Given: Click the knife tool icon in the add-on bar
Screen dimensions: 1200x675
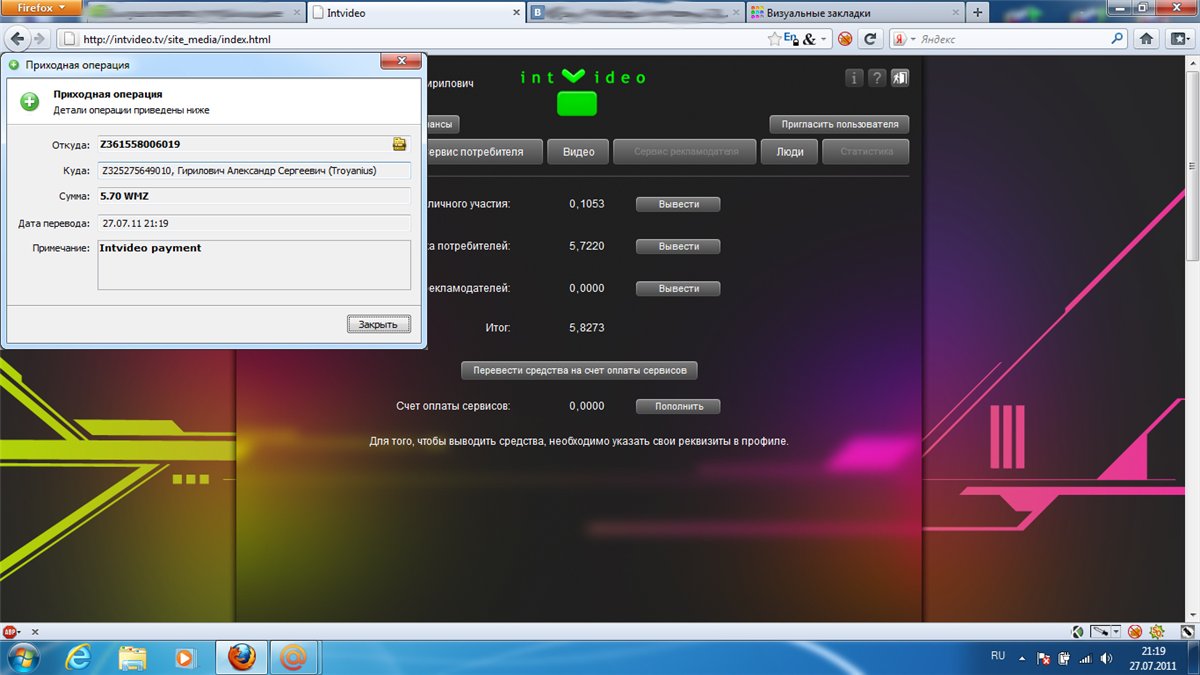Looking at the screenshot, I should [x=1101, y=632].
